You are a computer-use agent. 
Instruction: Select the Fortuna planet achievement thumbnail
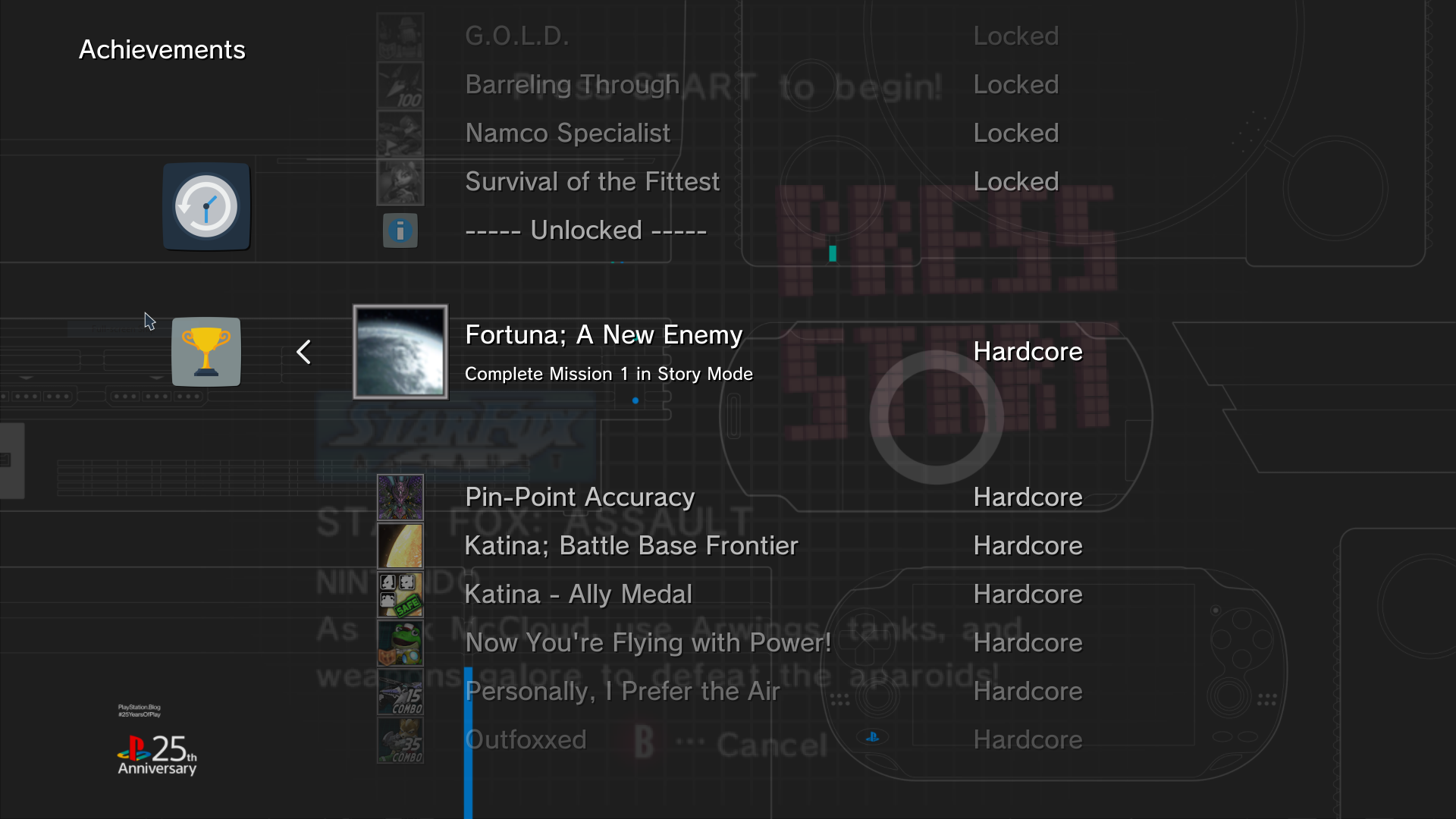400,352
